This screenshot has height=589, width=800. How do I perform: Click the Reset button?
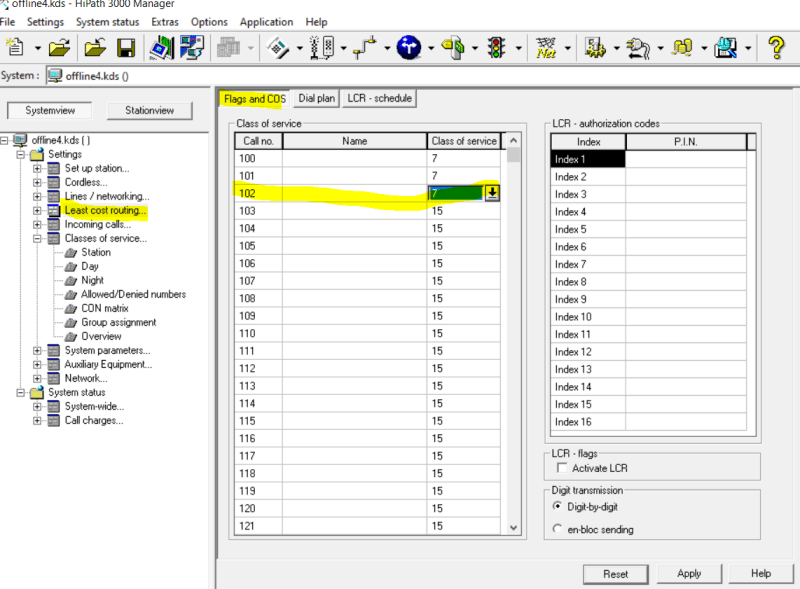tap(615, 574)
